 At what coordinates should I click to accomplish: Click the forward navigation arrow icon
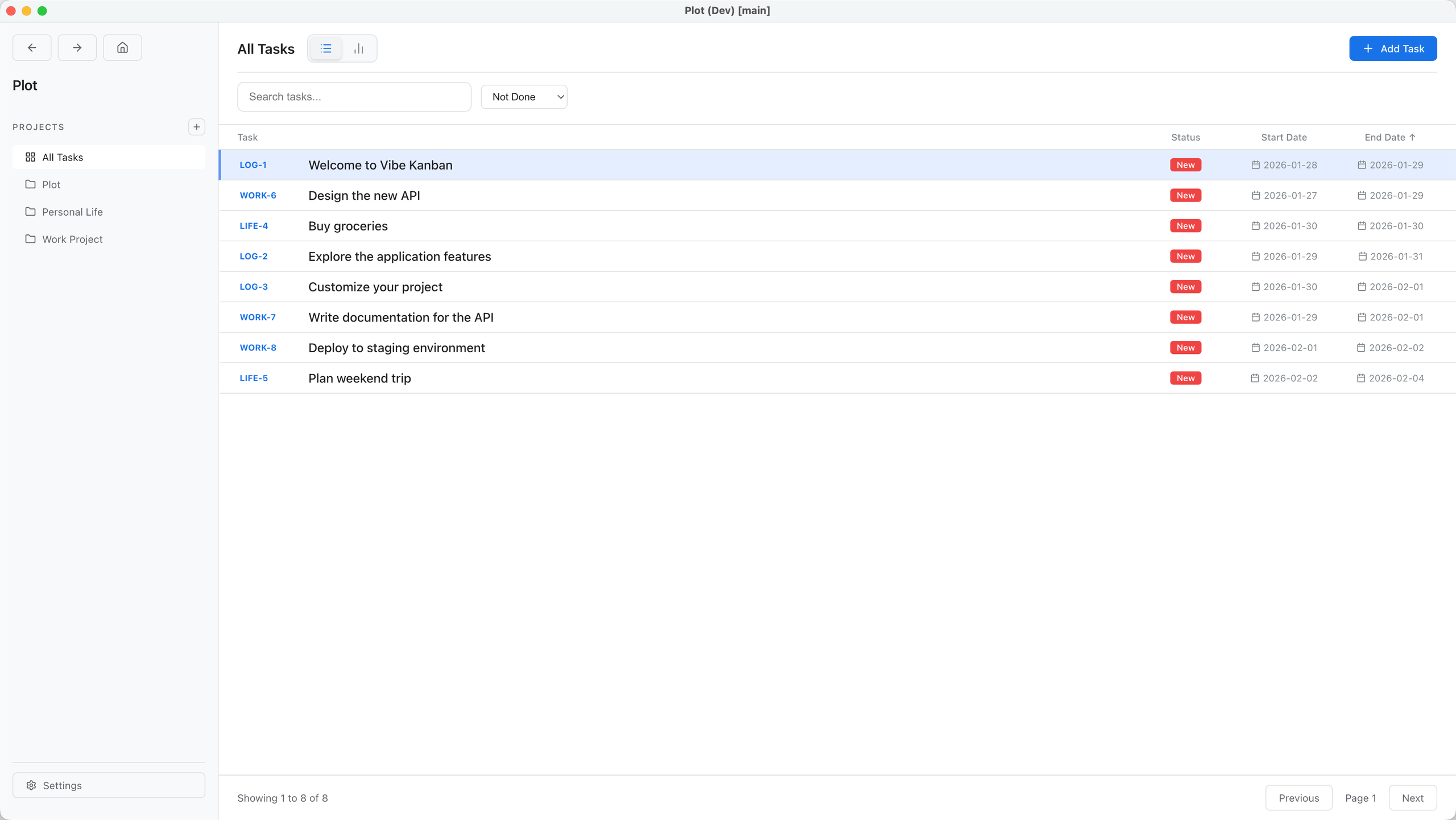tap(77, 48)
